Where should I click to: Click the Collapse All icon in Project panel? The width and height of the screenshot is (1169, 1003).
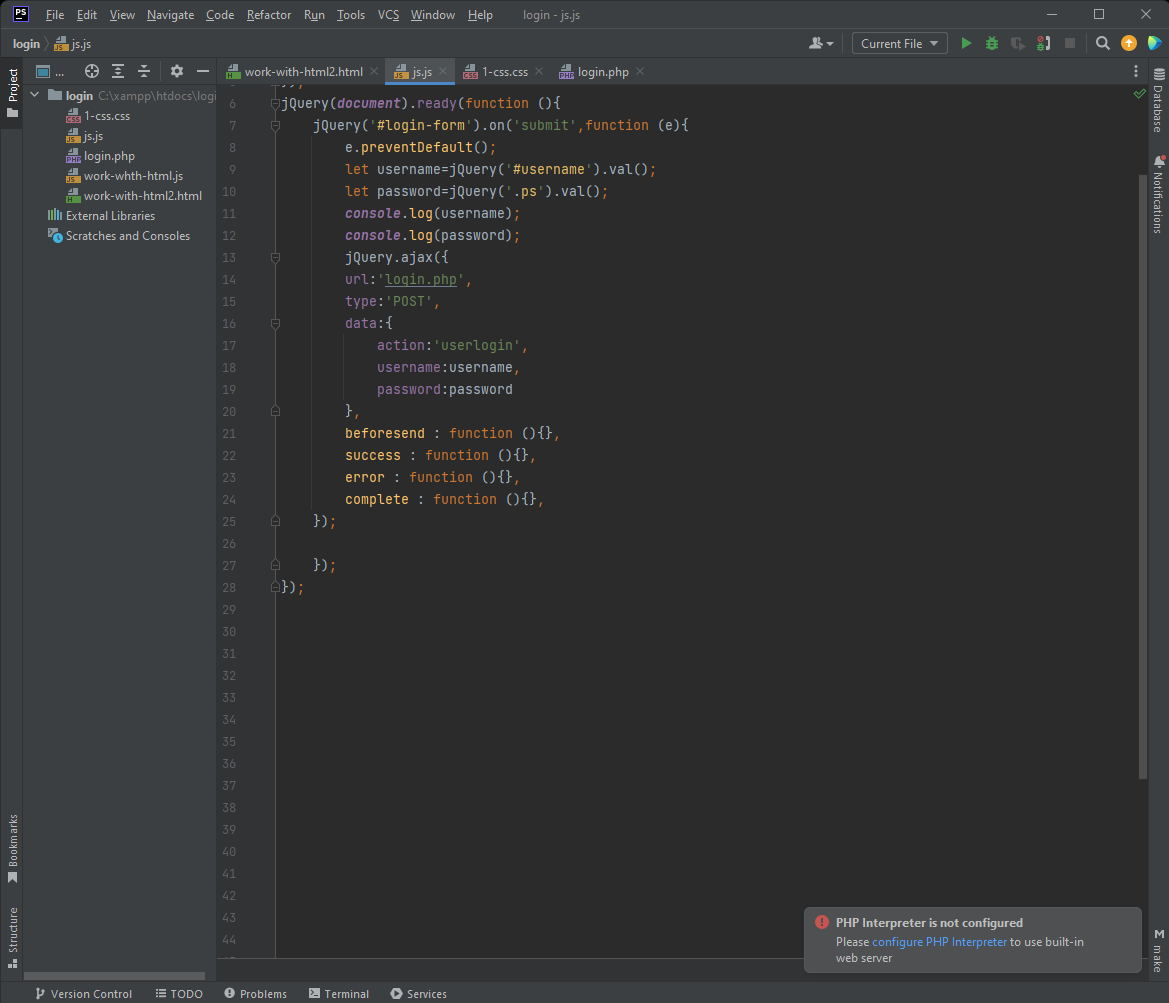click(144, 71)
